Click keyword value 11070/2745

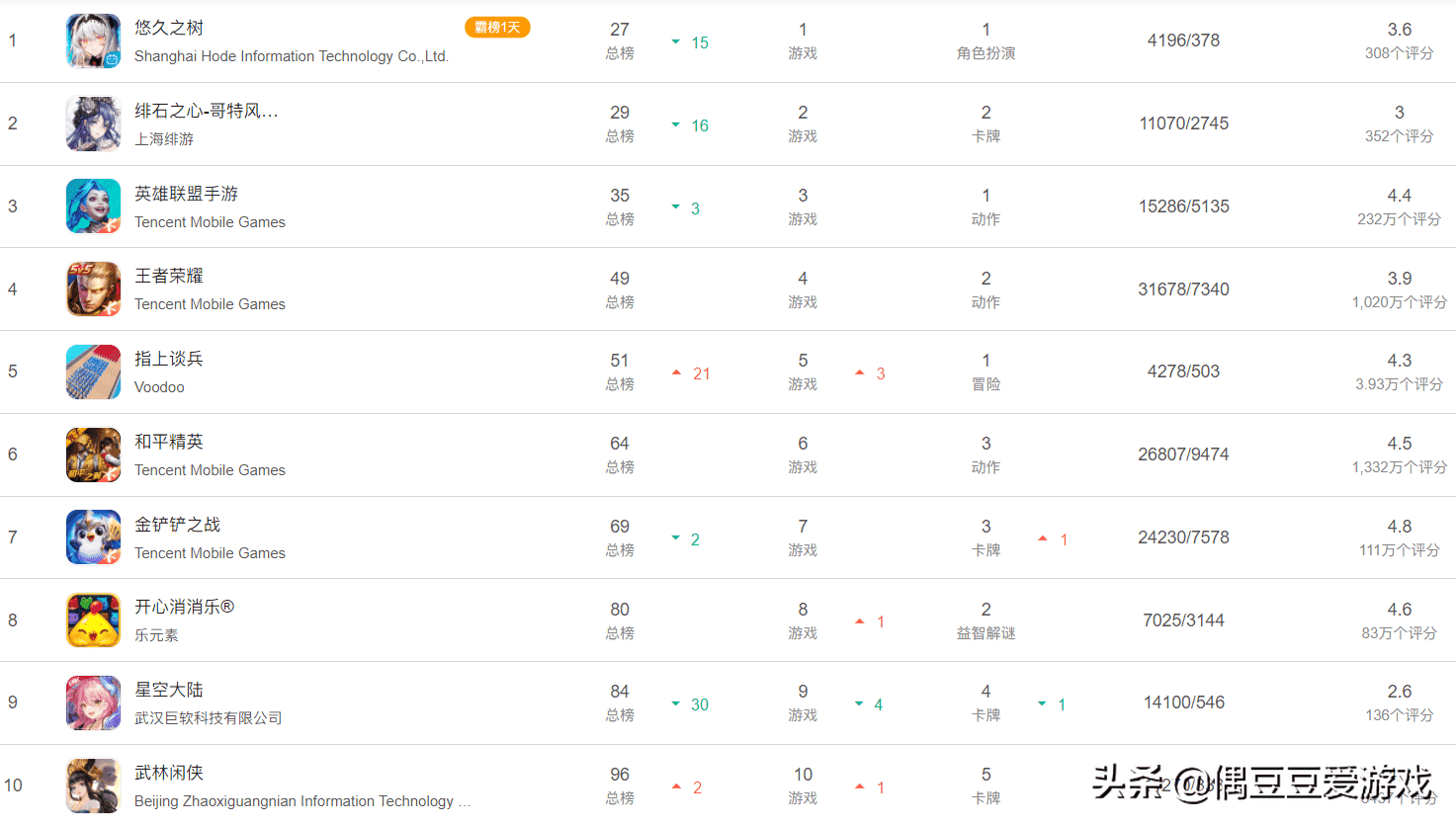click(1183, 124)
